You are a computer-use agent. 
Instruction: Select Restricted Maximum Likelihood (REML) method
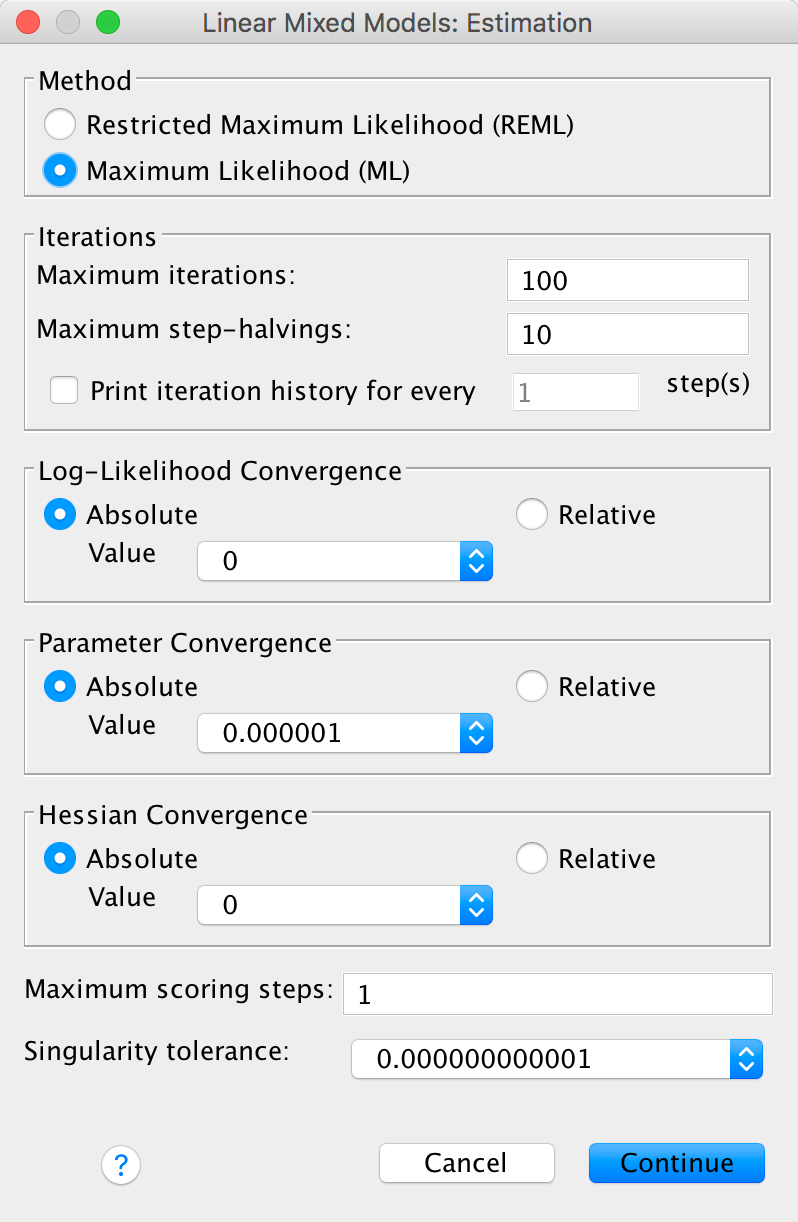coord(60,125)
